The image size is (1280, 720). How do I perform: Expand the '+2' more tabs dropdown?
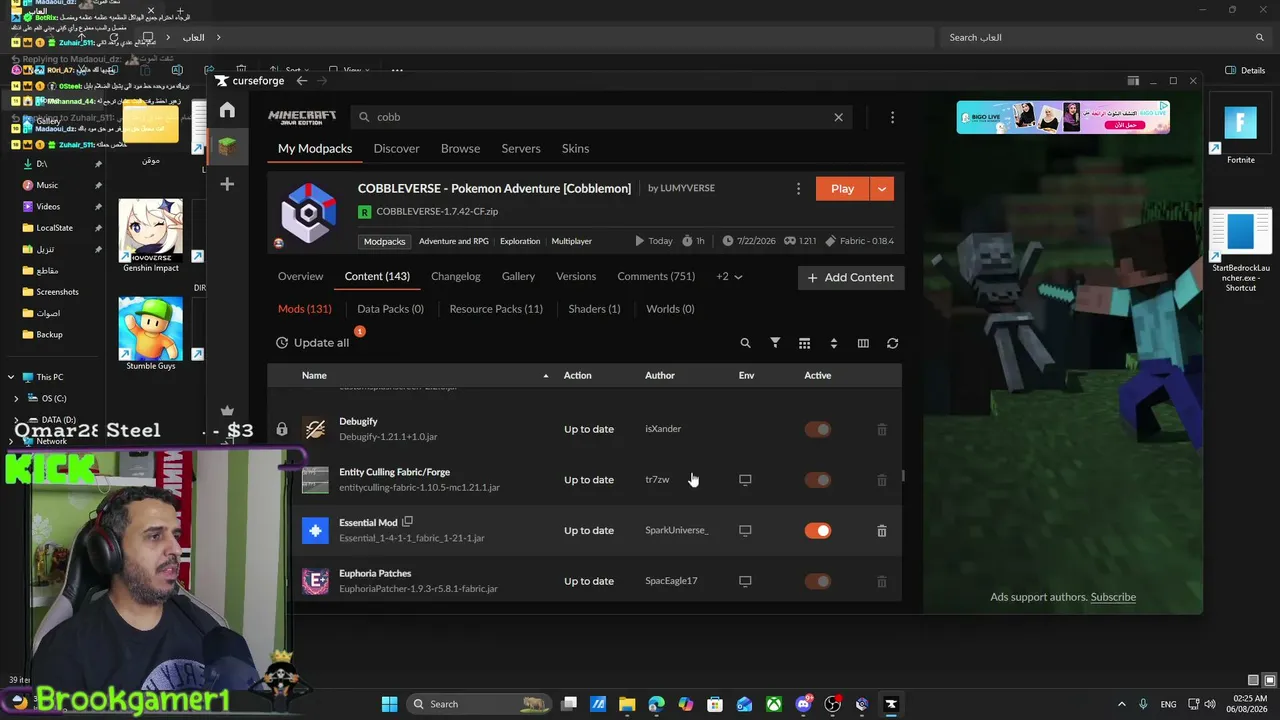(x=730, y=277)
